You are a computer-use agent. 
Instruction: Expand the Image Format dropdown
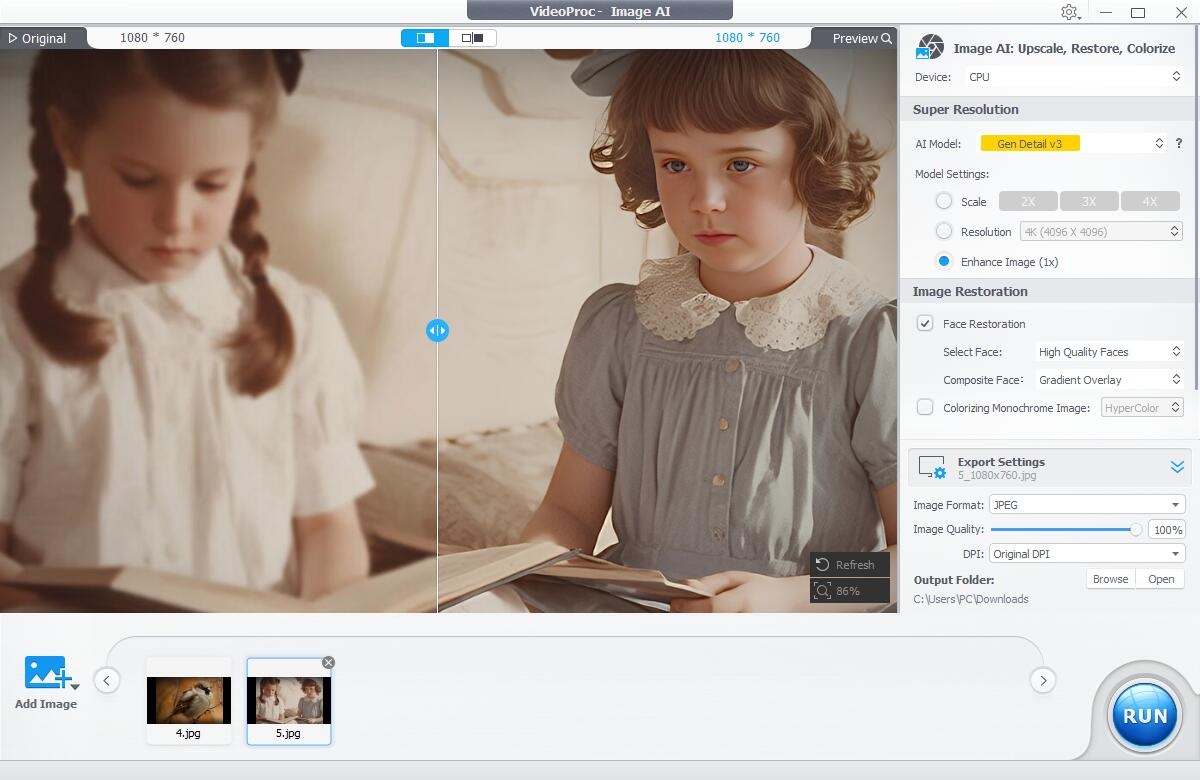pos(1086,505)
